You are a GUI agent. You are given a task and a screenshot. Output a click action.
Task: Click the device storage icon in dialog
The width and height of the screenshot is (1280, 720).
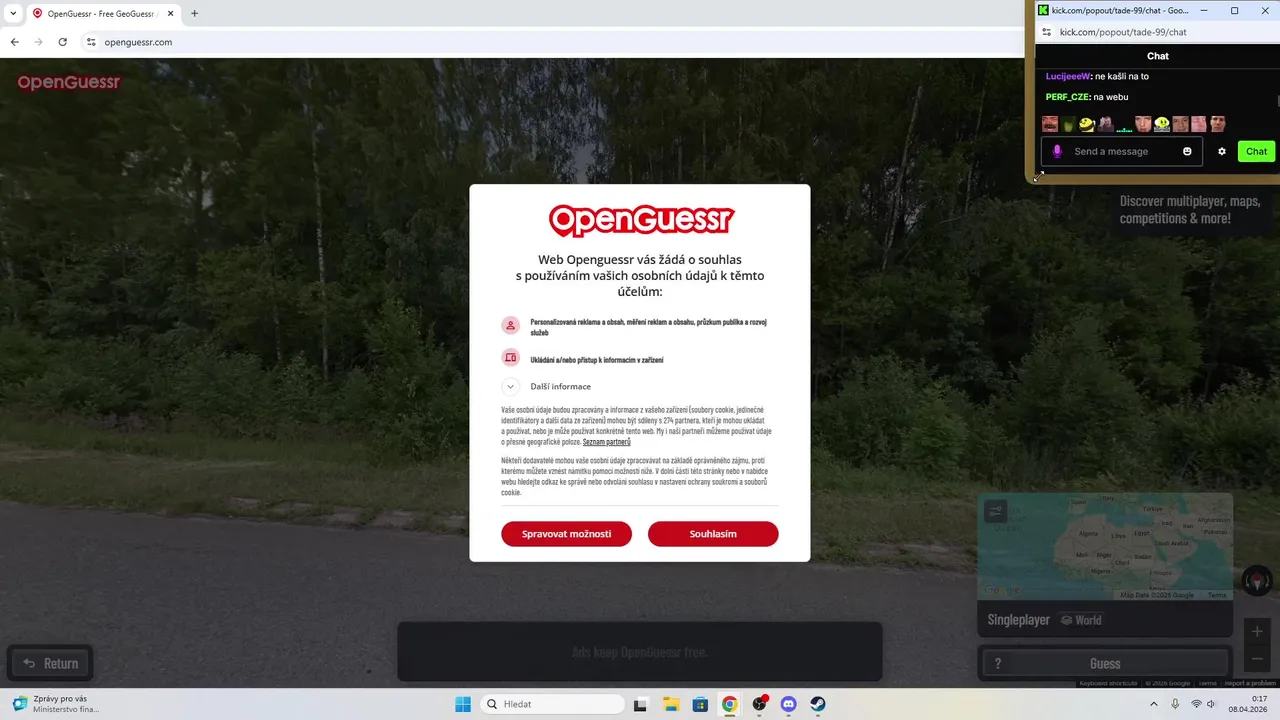[510, 358]
